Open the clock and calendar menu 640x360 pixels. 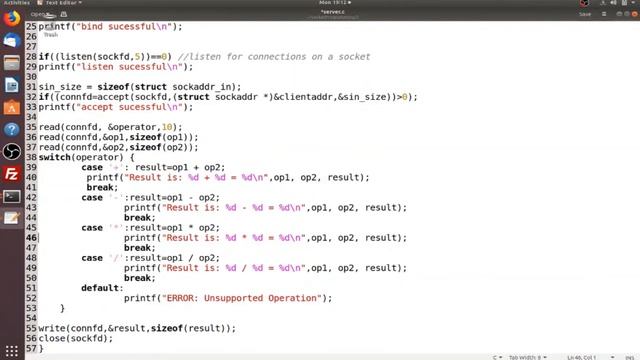pyautogui.click(x=335, y=2)
